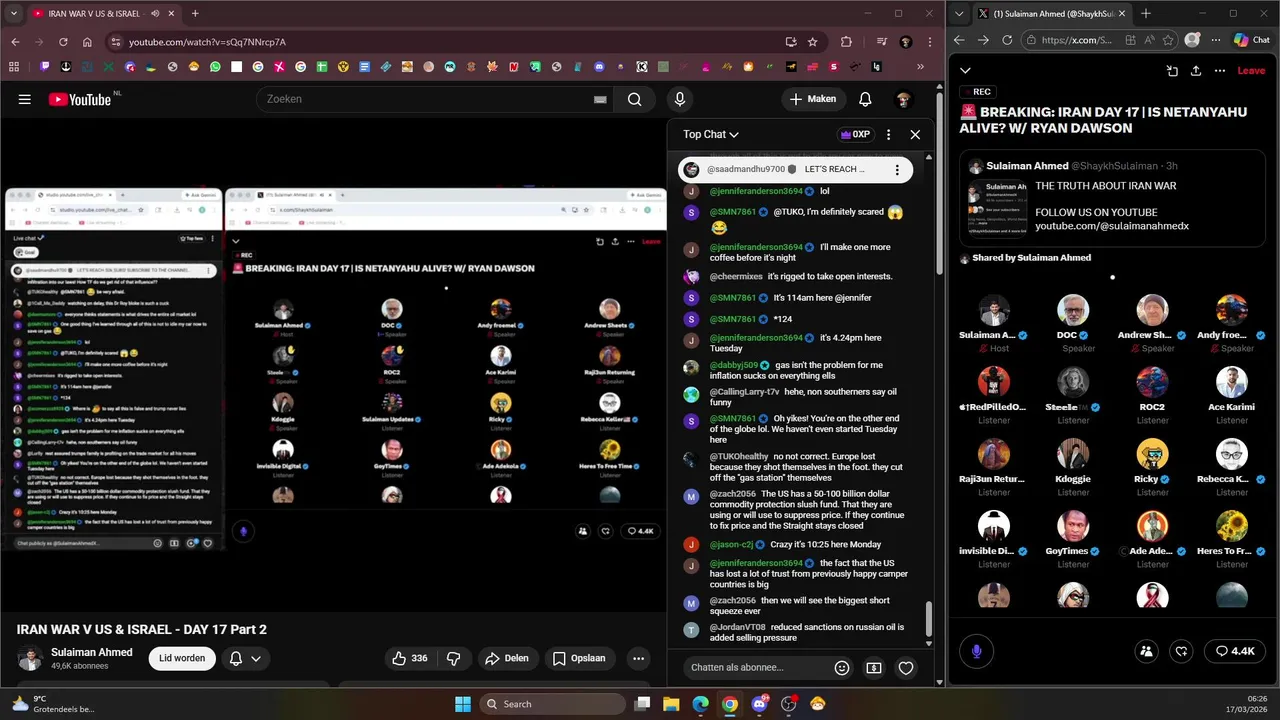Open File Explorer from the taskbar
1280x720 pixels.
point(671,704)
